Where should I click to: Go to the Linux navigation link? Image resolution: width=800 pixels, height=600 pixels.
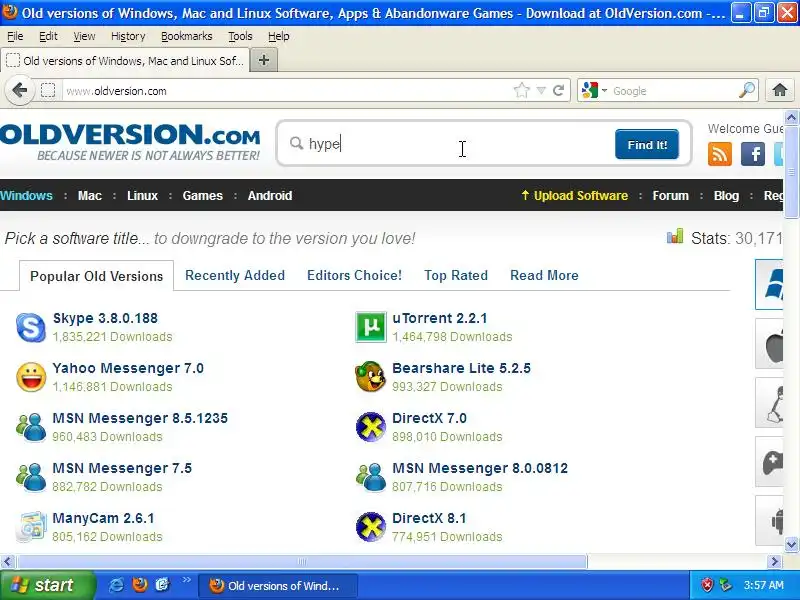pos(142,195)
